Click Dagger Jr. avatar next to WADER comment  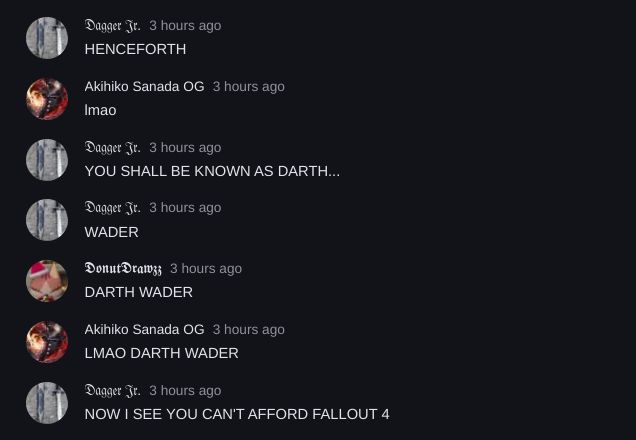tap(47, 220)
